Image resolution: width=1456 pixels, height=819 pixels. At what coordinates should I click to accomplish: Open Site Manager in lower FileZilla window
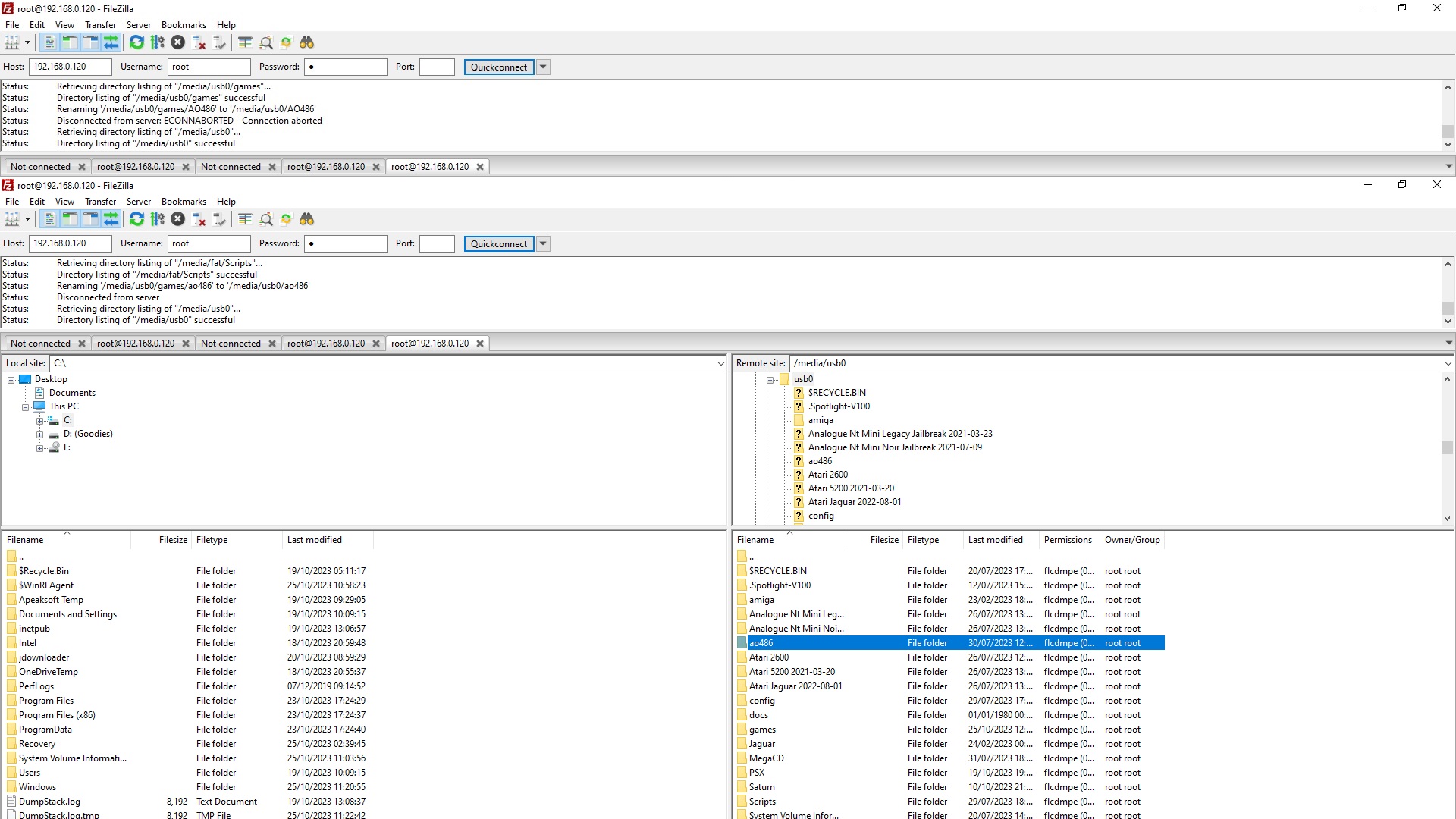12,219
